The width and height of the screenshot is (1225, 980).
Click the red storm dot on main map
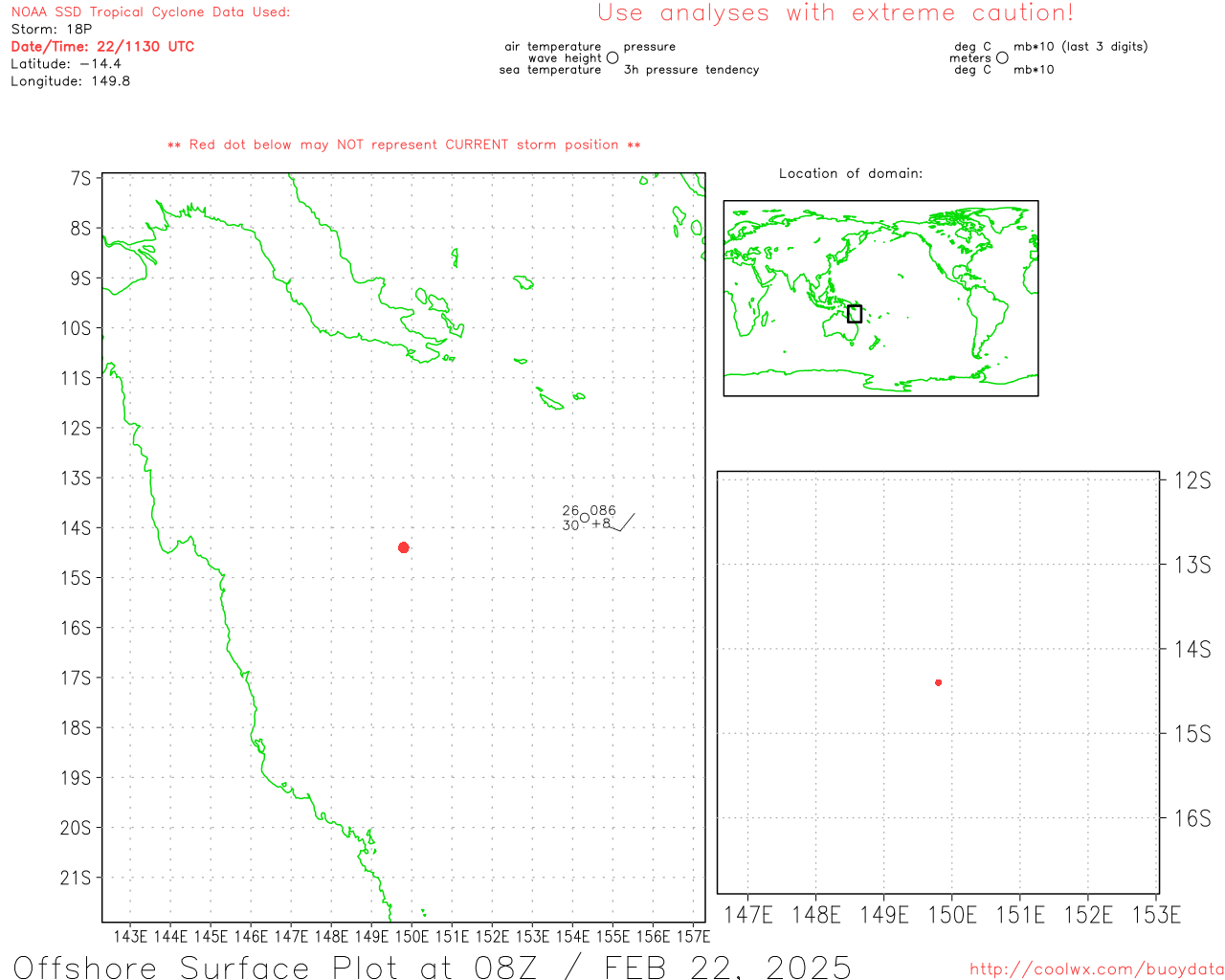404,547
